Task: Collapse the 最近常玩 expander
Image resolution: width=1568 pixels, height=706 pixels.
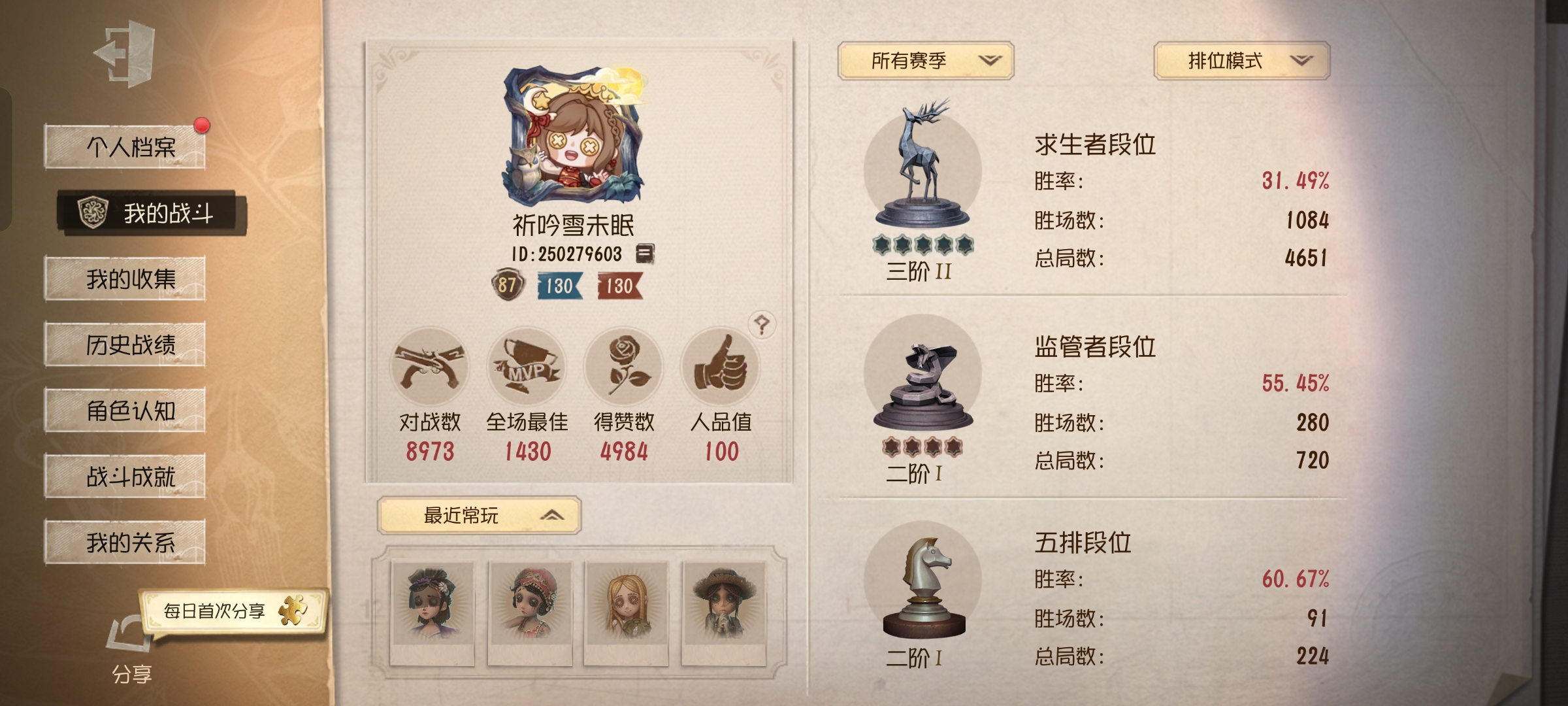Action: coord(479,516)
